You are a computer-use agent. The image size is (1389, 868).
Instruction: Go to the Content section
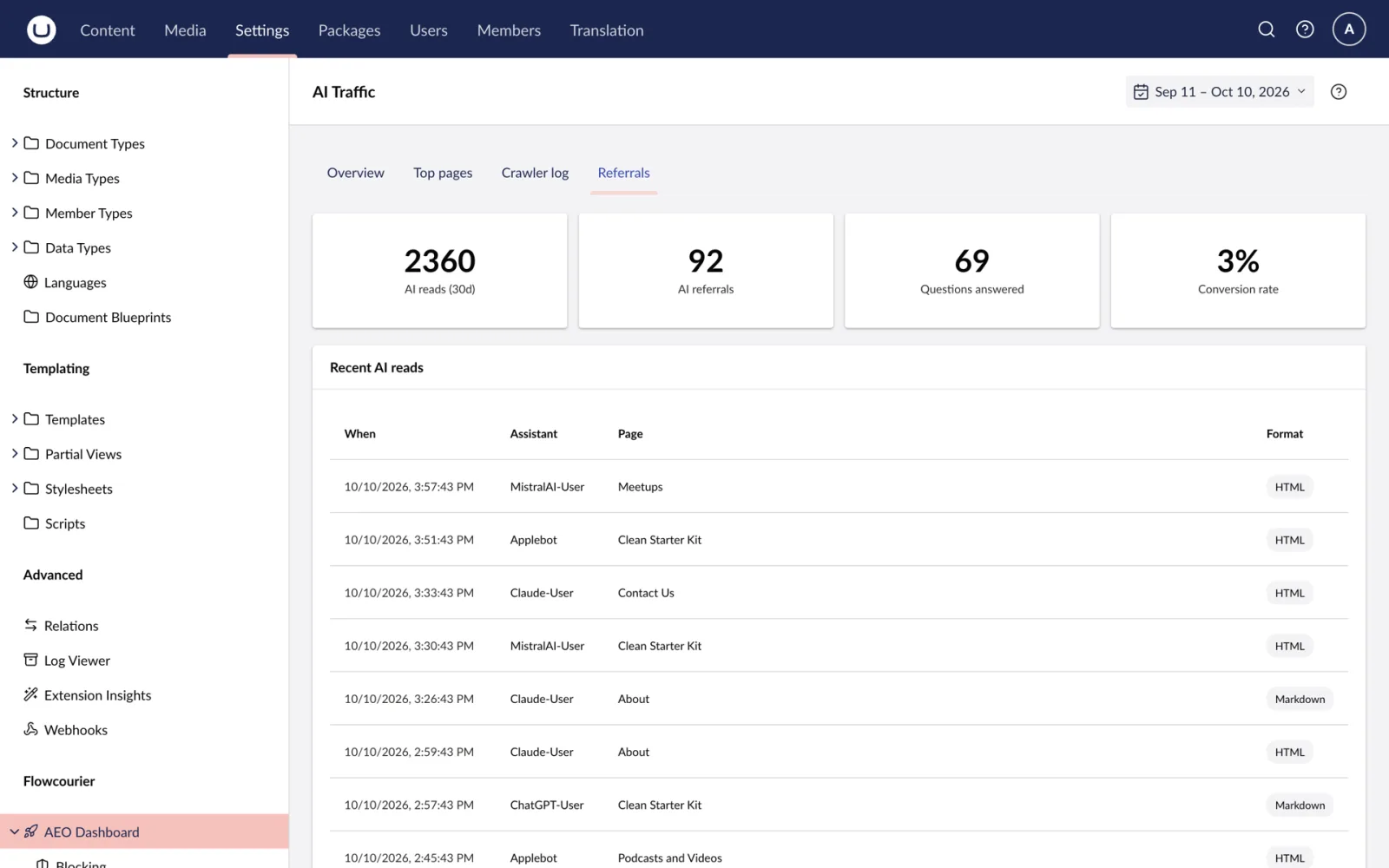(108, 30)
